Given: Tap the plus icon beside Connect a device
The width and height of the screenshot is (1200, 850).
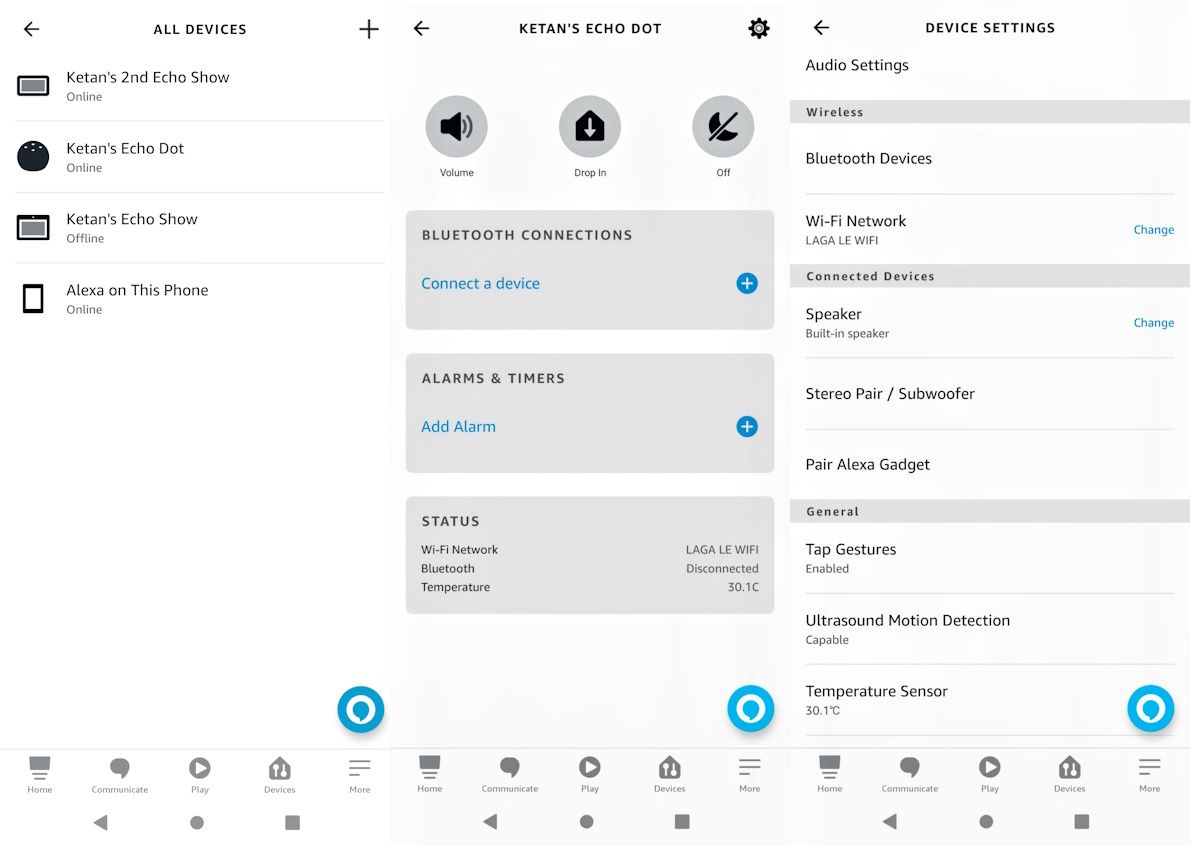Looking at the screenshot, I should click(x=747, y=284).
